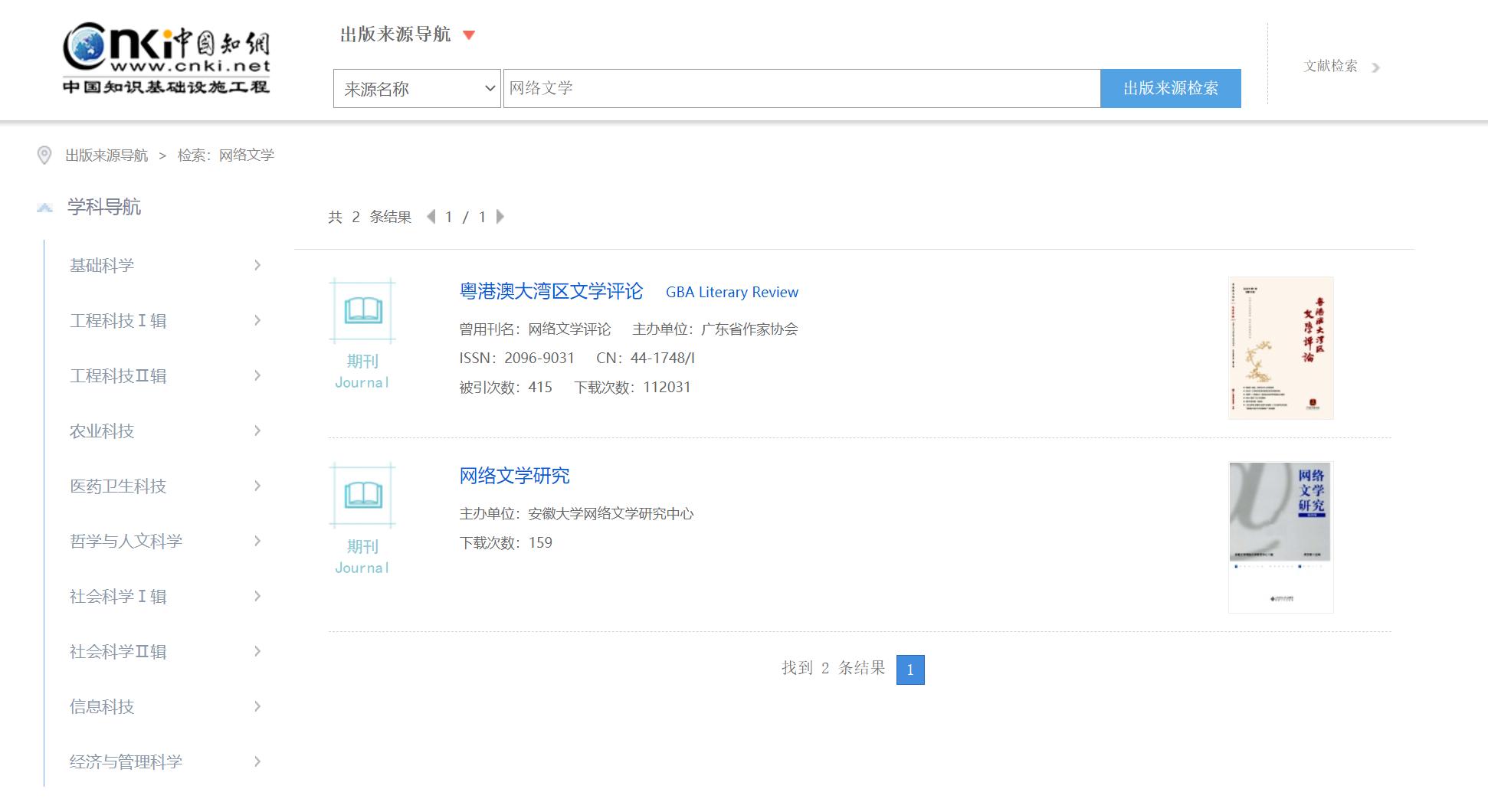Open 网络文学研究 journal title link
The width and height of the screenshot is (1488, 812).
(514, 476)
